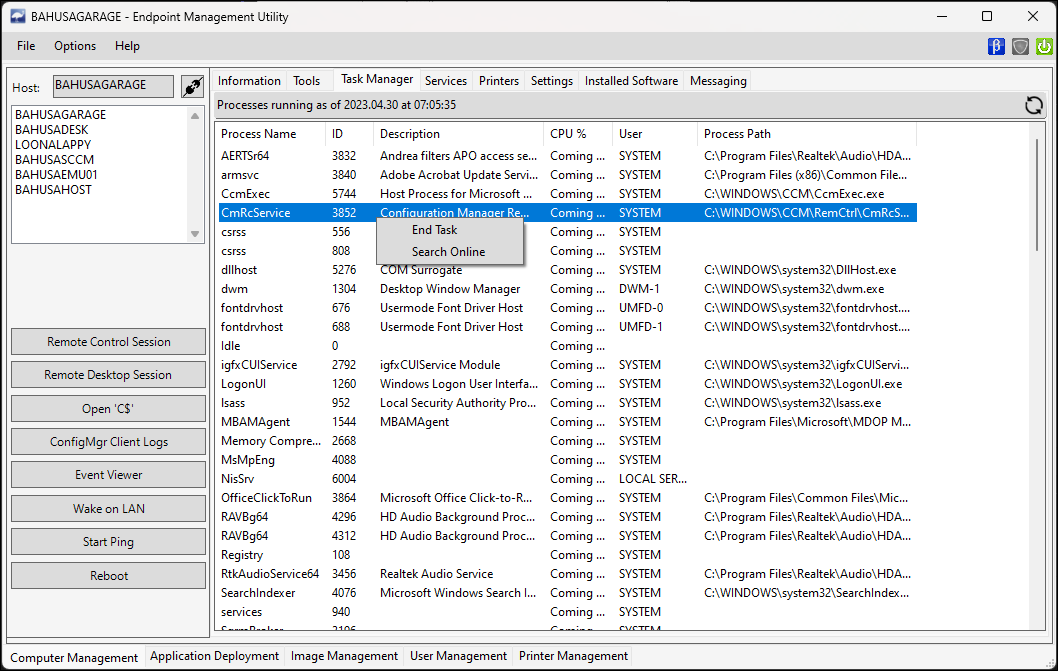The width and height of the screenshot is (1058, 671).
Task: Sort by Description column header
Action: point(459,134)
